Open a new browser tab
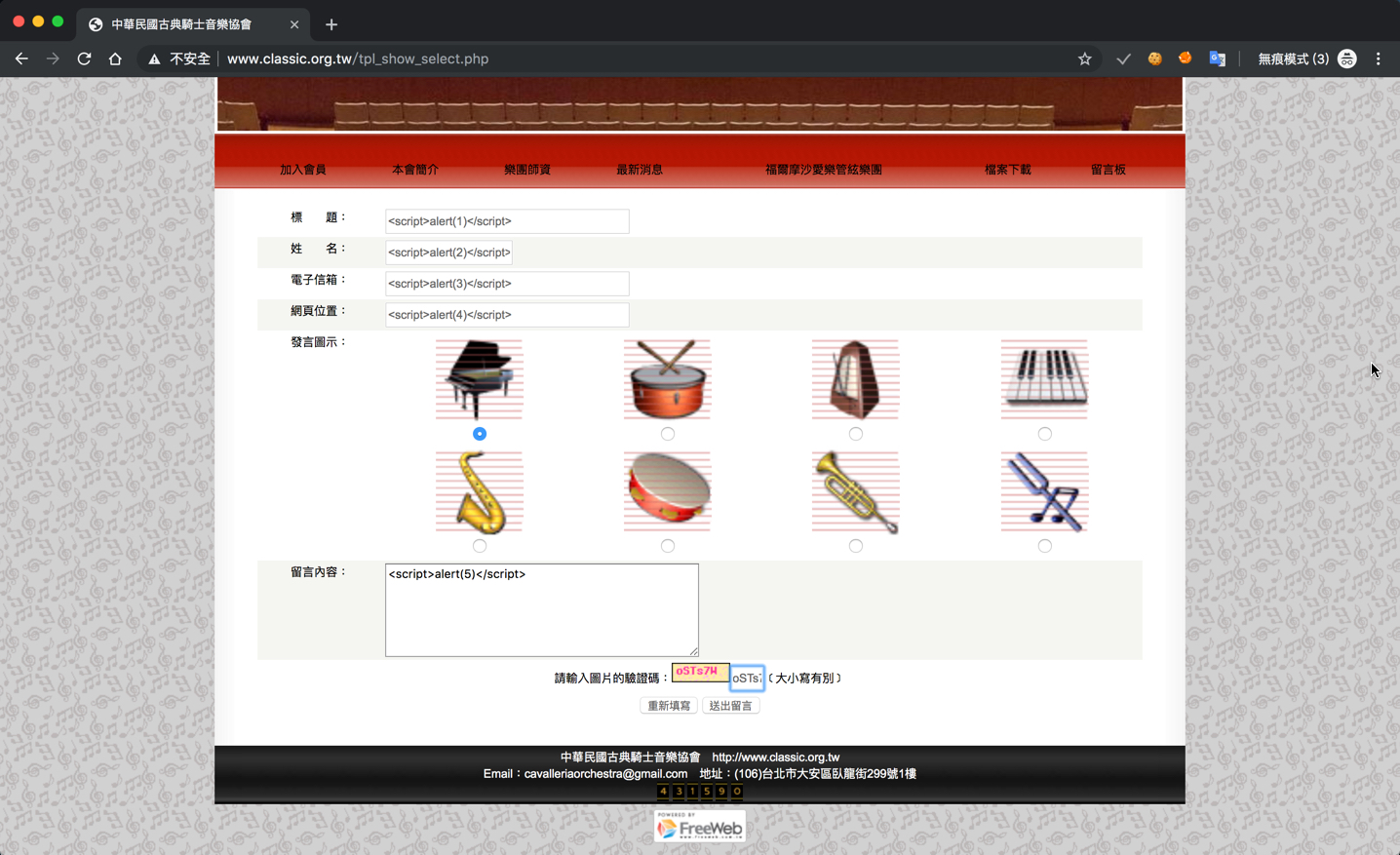 pos(331,24)
